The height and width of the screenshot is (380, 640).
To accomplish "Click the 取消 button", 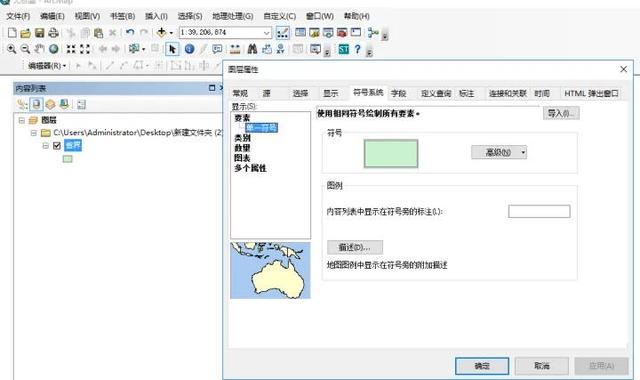I will (542, 366).
